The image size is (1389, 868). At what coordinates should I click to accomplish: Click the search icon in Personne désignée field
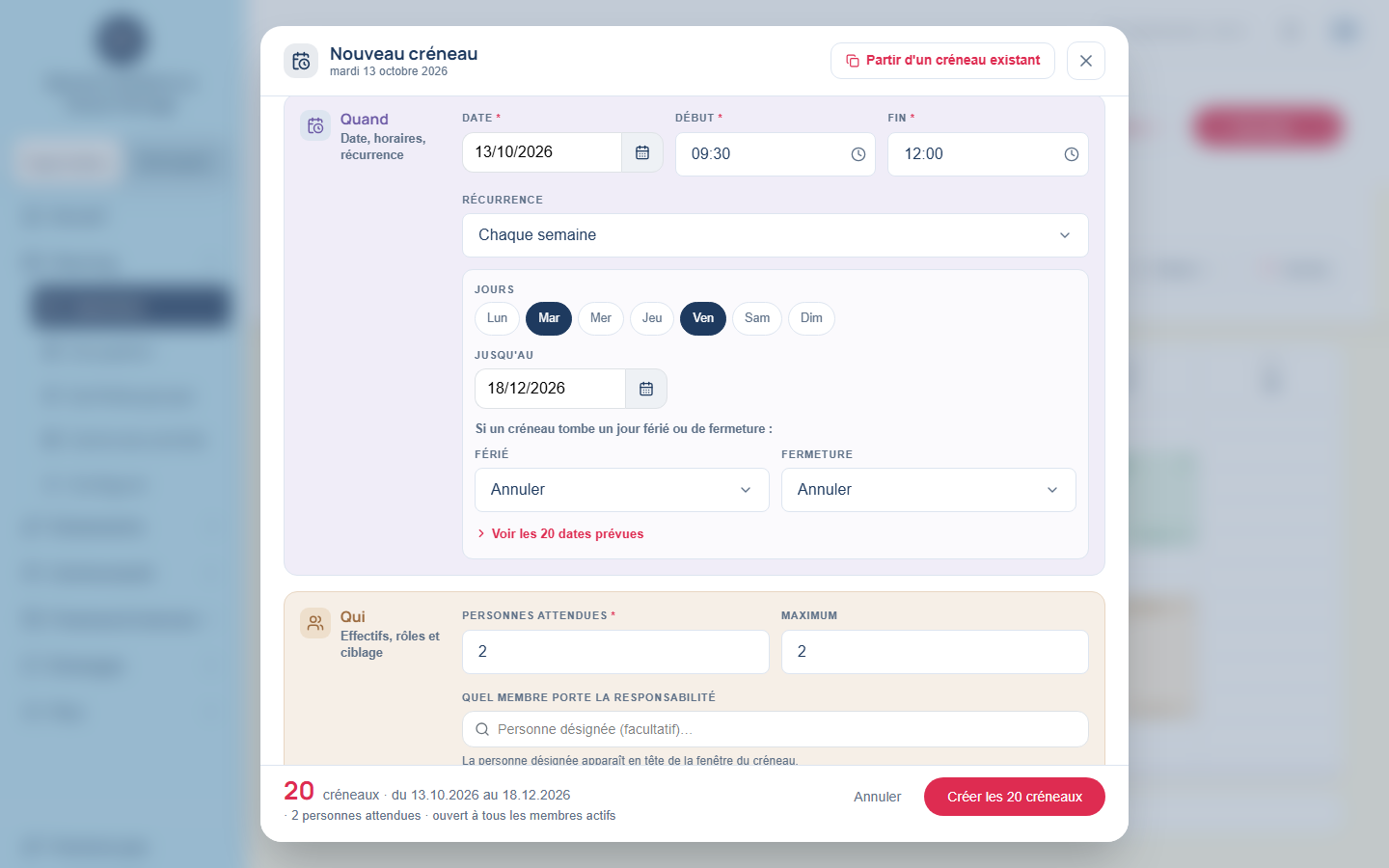pyautogui.click(x=482, y=729)
